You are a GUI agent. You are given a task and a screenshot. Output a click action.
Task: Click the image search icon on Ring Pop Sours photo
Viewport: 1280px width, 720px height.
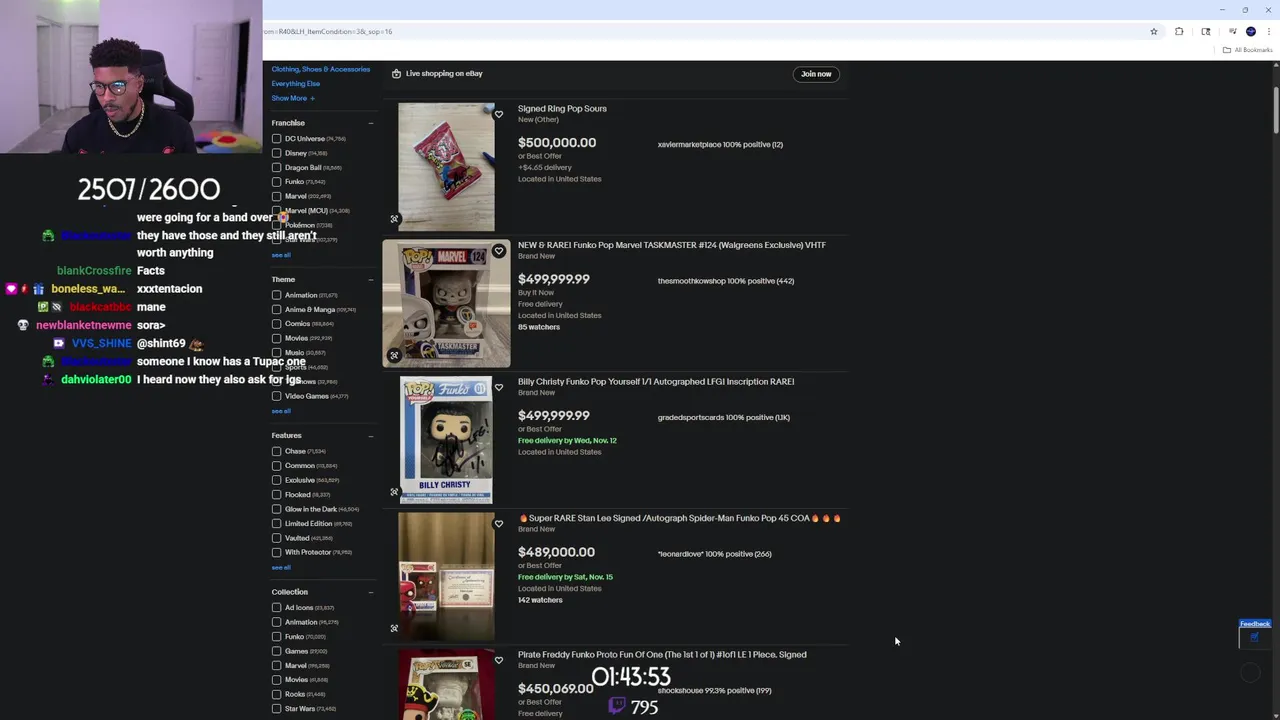394,219
